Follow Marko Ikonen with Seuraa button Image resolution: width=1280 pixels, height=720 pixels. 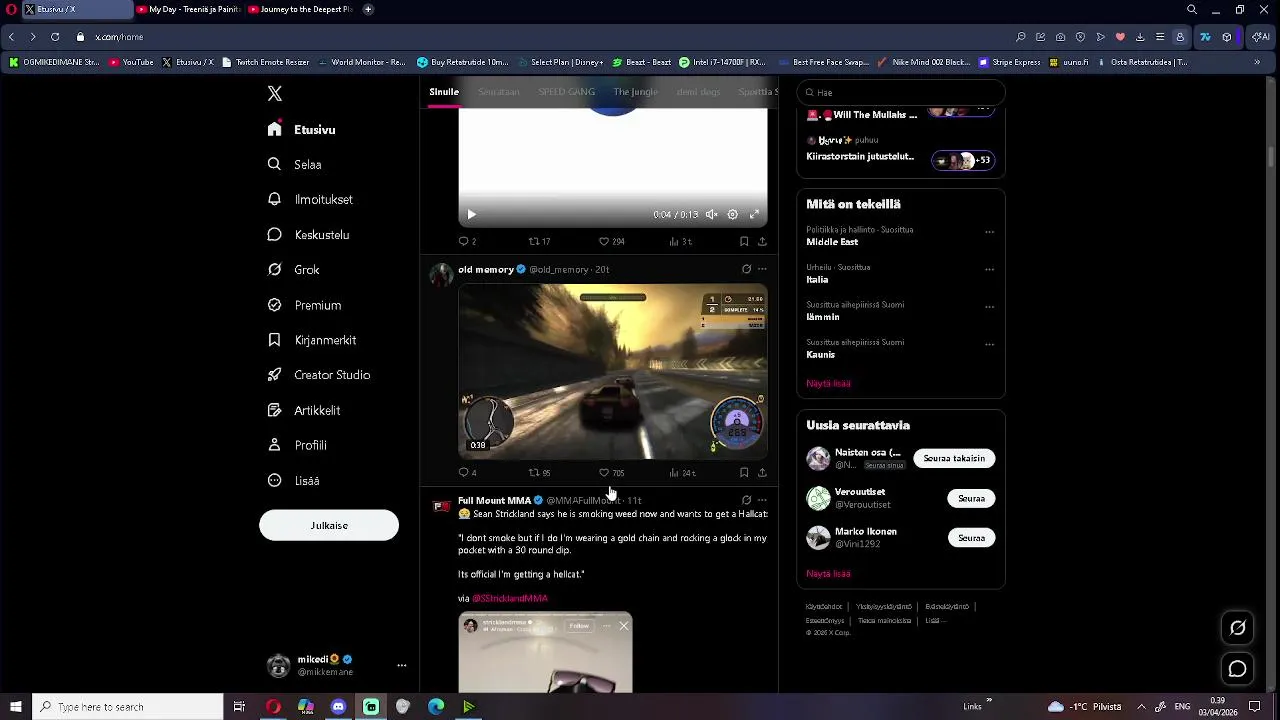(971, 538)
